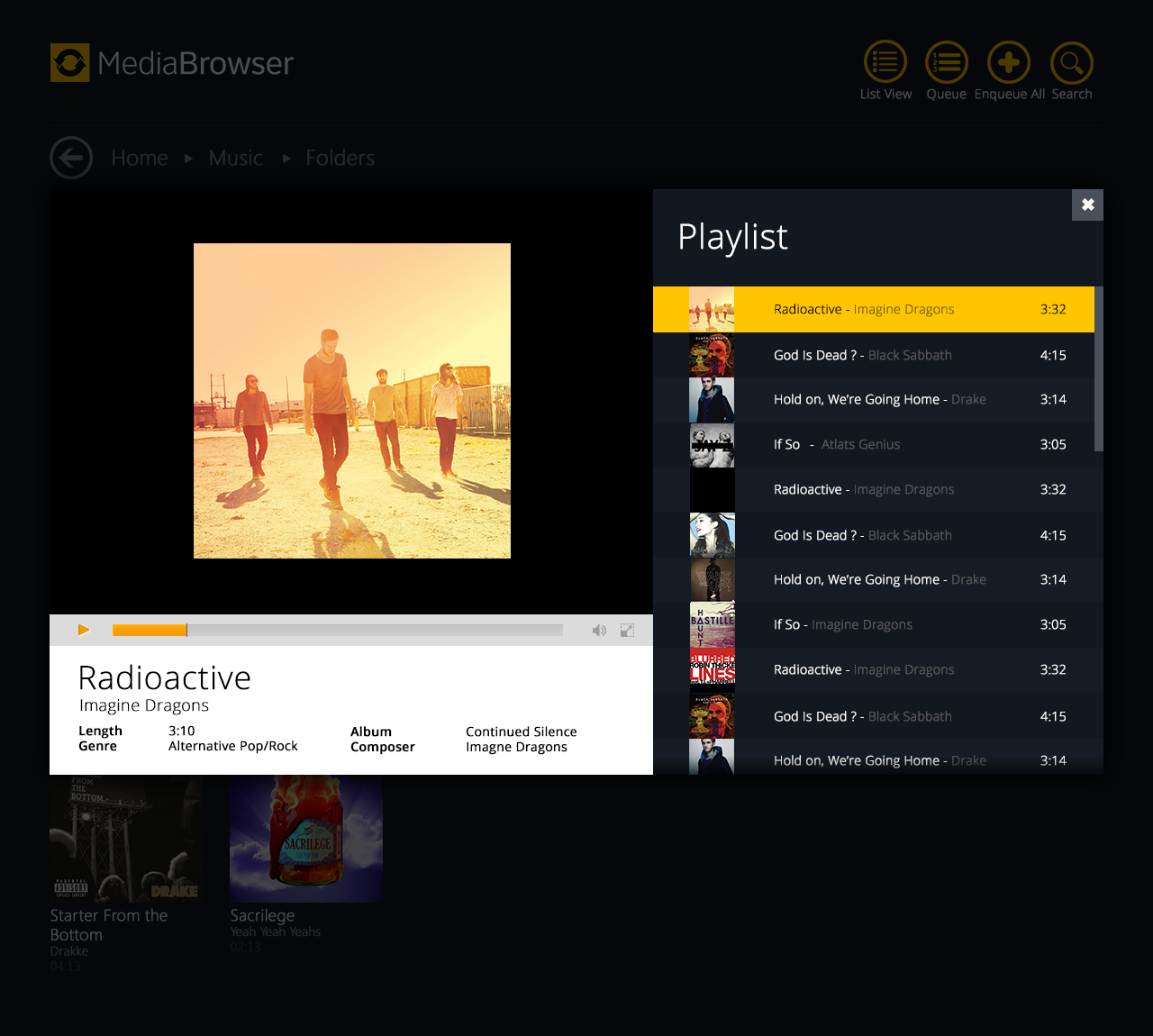Click the Enqueue All plus icon

point(1008,62)
